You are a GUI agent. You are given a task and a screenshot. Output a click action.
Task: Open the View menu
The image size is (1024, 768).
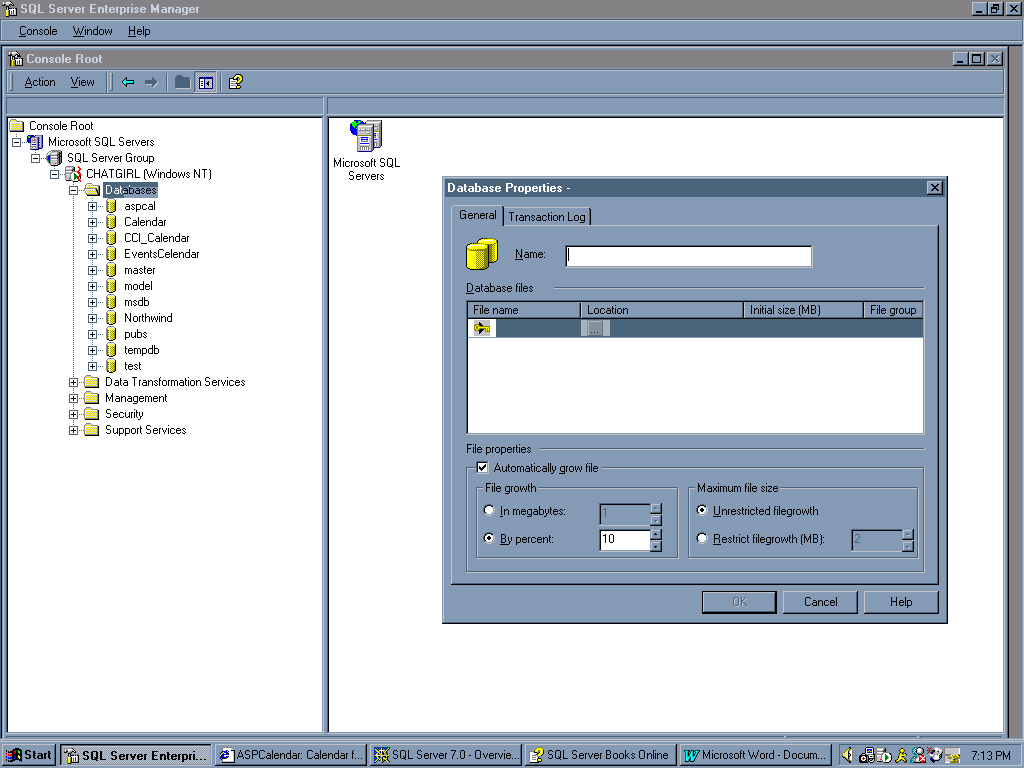tap(82, 82)
